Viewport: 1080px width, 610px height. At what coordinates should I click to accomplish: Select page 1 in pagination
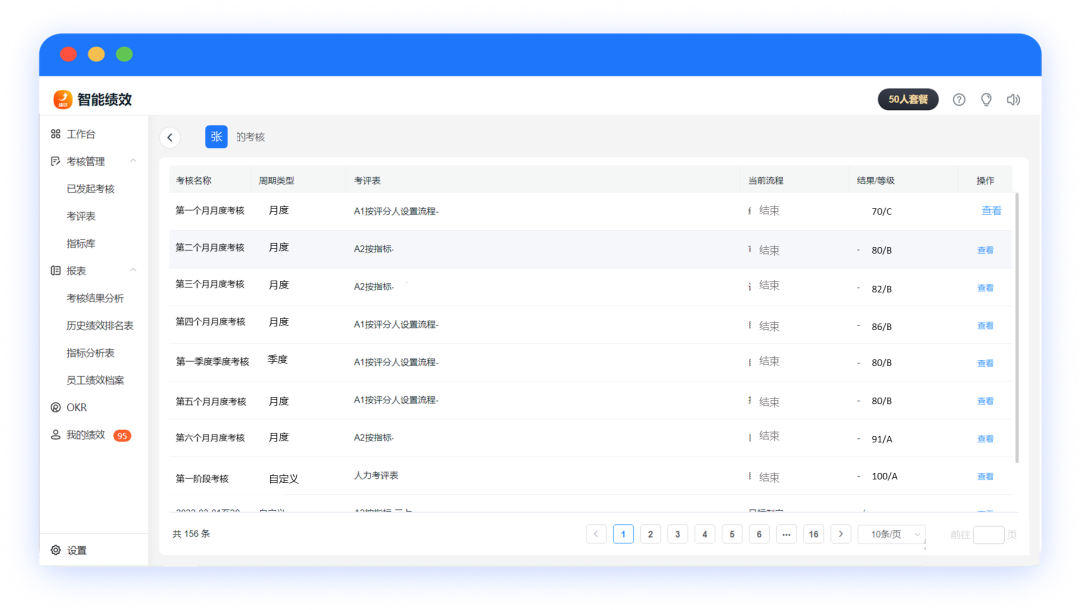pos(623,534)
